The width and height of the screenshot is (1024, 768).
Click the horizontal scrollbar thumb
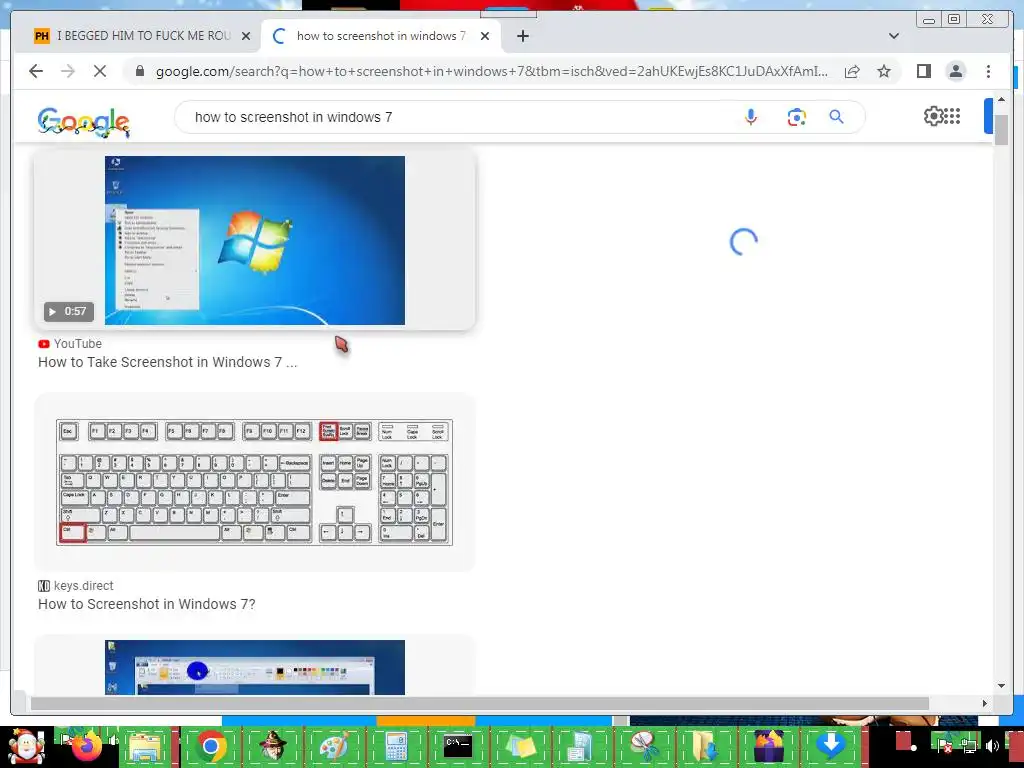coord(480,703)
